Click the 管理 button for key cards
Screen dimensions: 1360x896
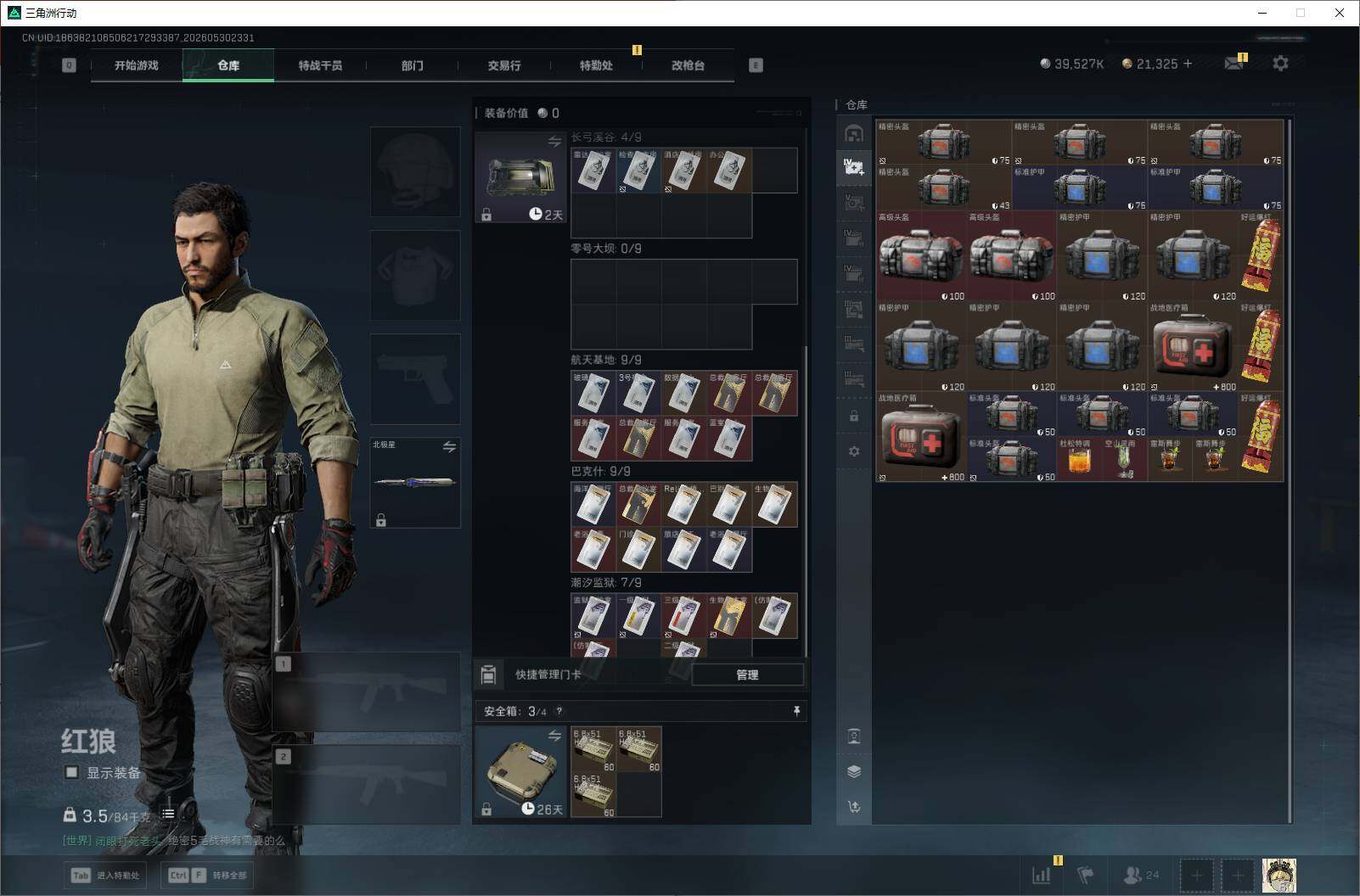click(747, 675)
